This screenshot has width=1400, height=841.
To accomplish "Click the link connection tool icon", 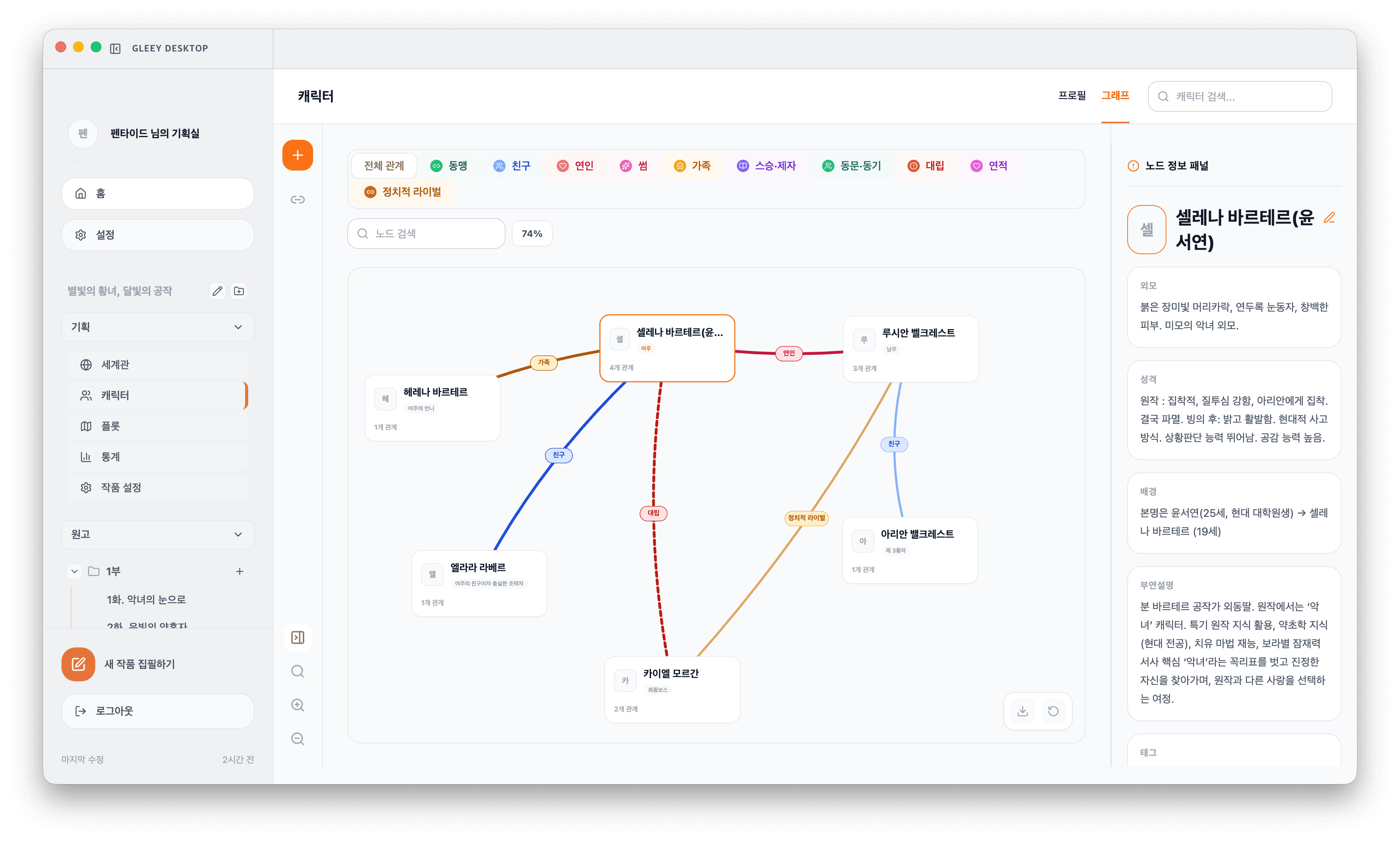I will (298, 199).
